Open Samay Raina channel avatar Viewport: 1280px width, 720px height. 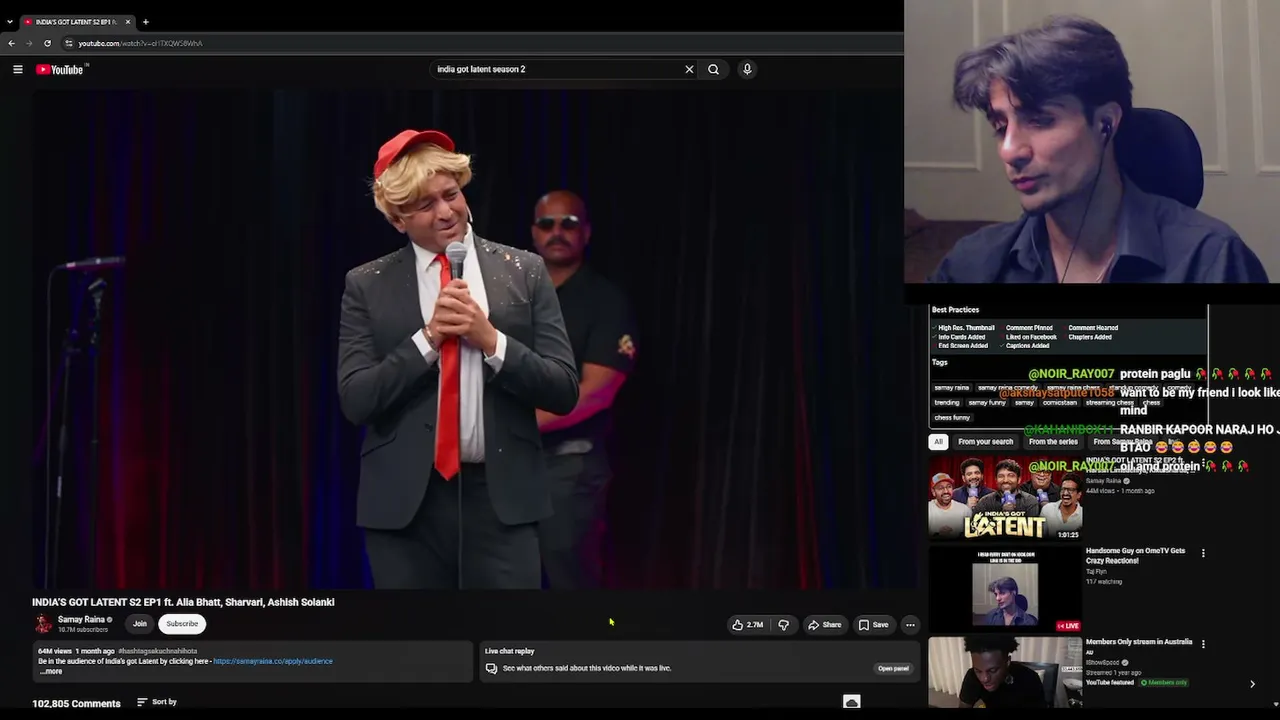pyautogui.click(x=43, y=624)
